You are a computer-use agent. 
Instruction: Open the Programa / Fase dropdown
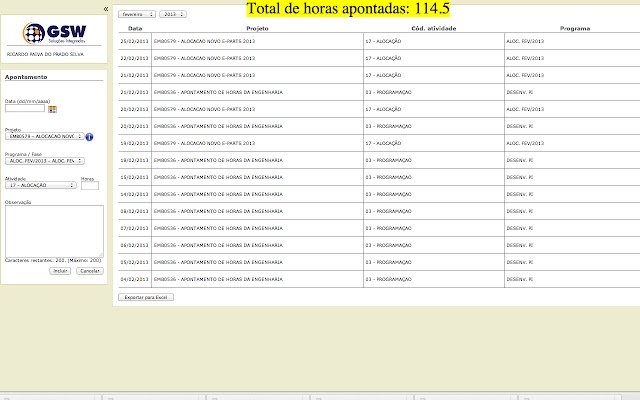coord(44,161)
